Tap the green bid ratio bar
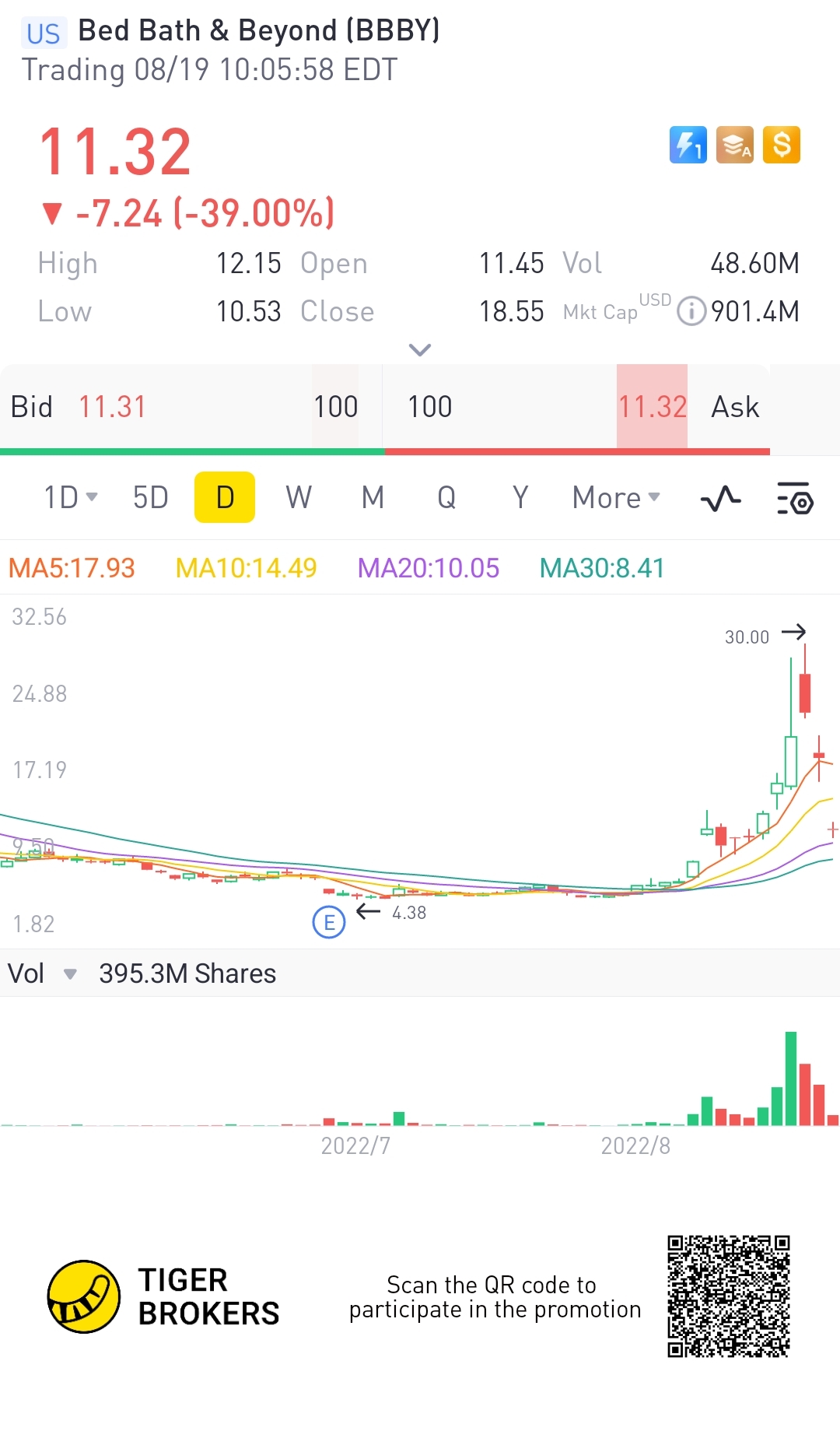 [x=192, y=451]
